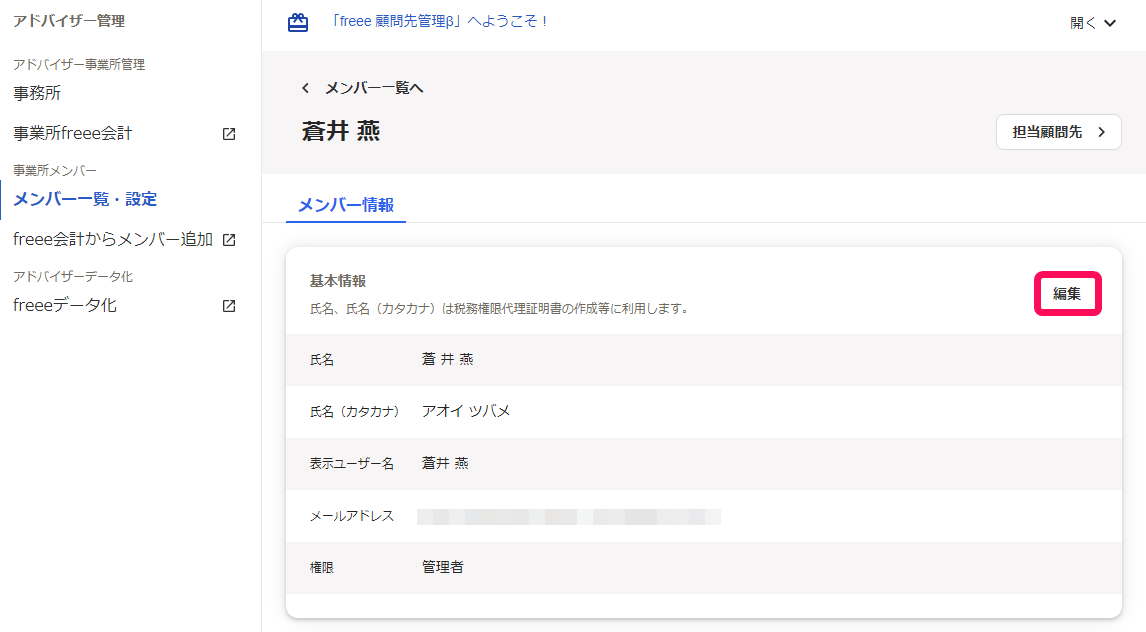Click the 権限 field label
Image resolution: width=1146 pixels, height=632 pixels.
[x=322, y=568]
